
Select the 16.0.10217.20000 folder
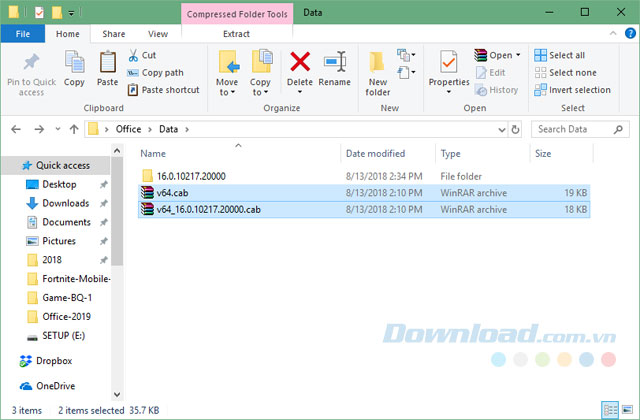tap(364, 176)
